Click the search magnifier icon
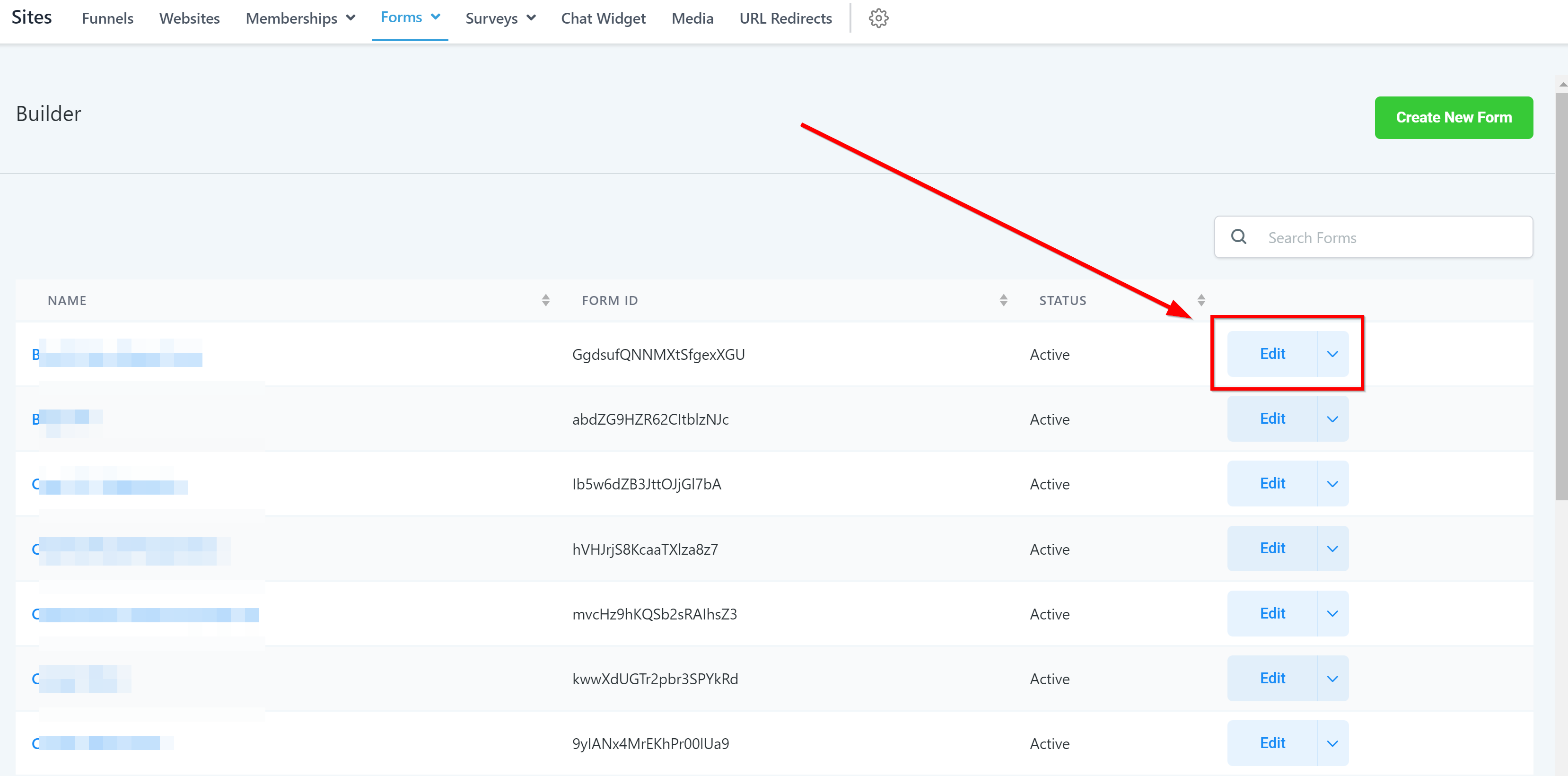The height and width of the screenshot is (776, 1568). [1238, 237]
